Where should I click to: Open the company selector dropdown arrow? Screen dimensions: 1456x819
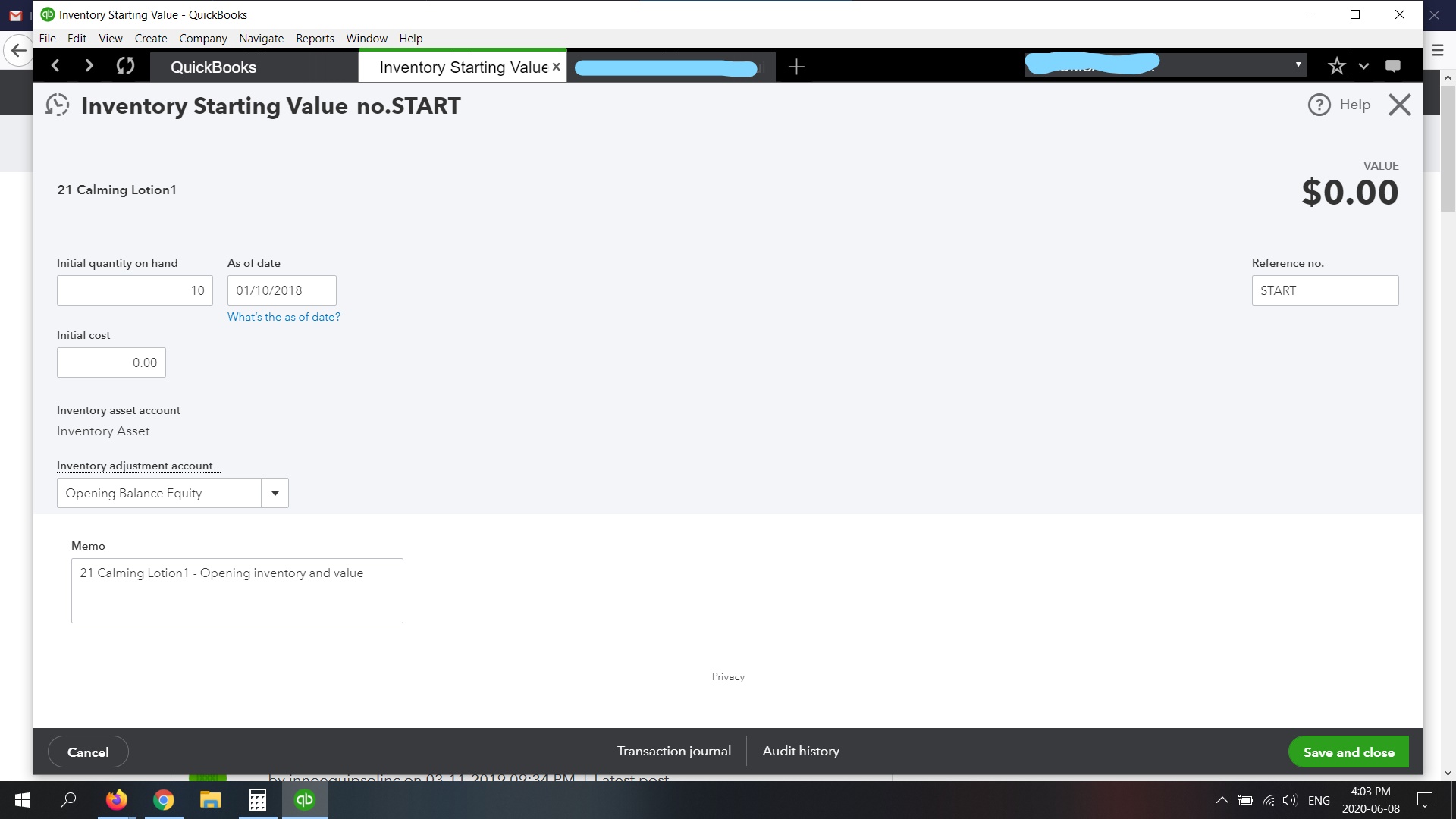(x=1298, y=65)
